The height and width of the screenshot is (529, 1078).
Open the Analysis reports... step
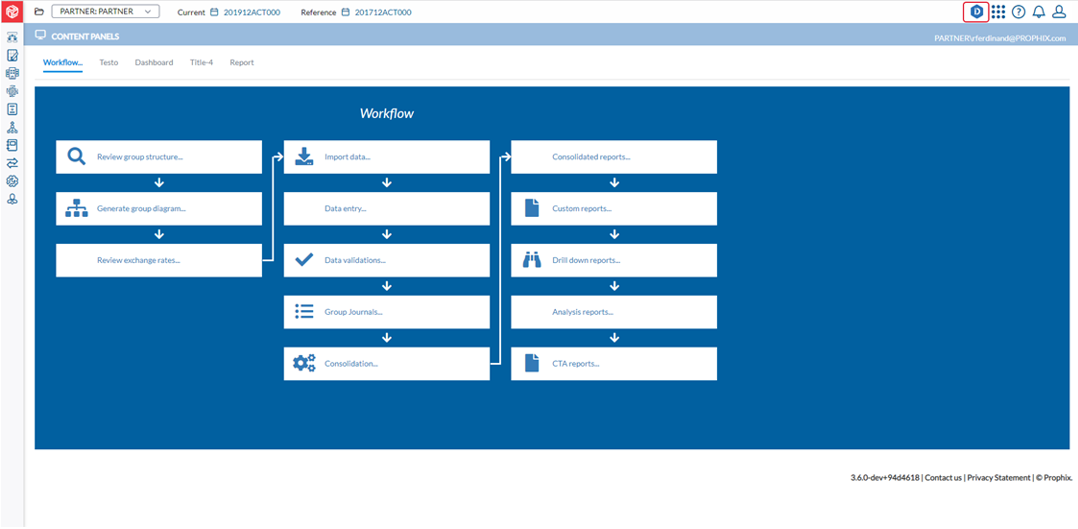614,312
